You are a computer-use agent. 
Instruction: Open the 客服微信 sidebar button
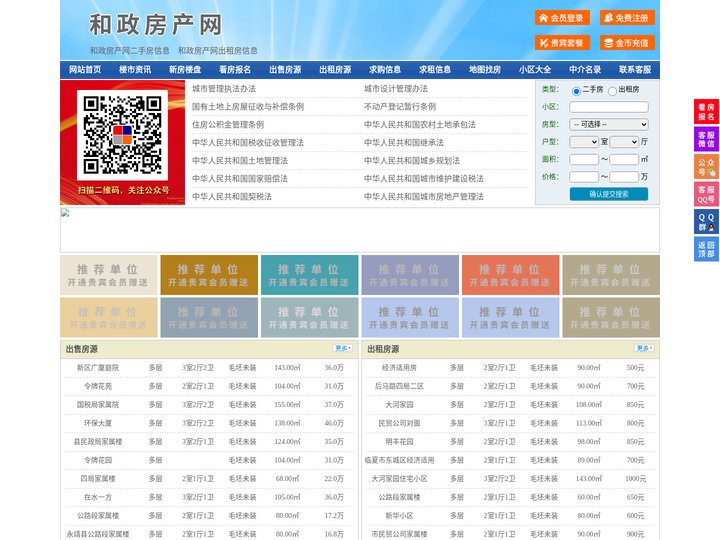pos(706,139)
